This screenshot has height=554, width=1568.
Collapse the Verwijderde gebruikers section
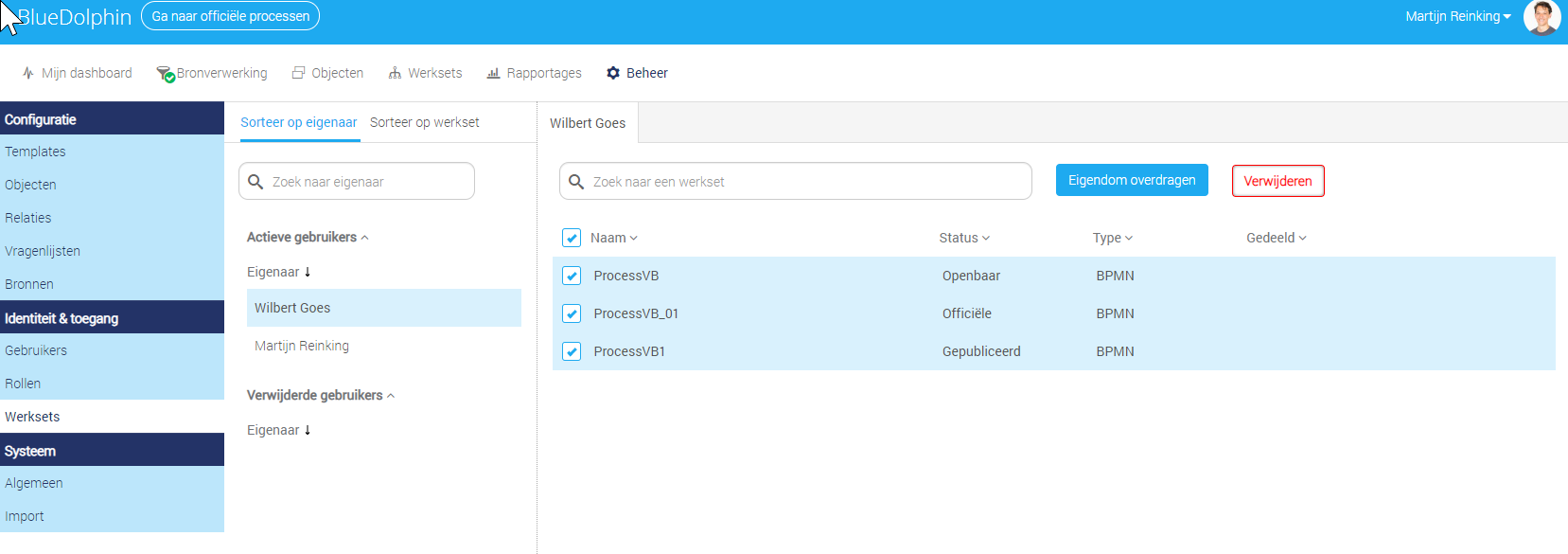[x=321, y=395]
